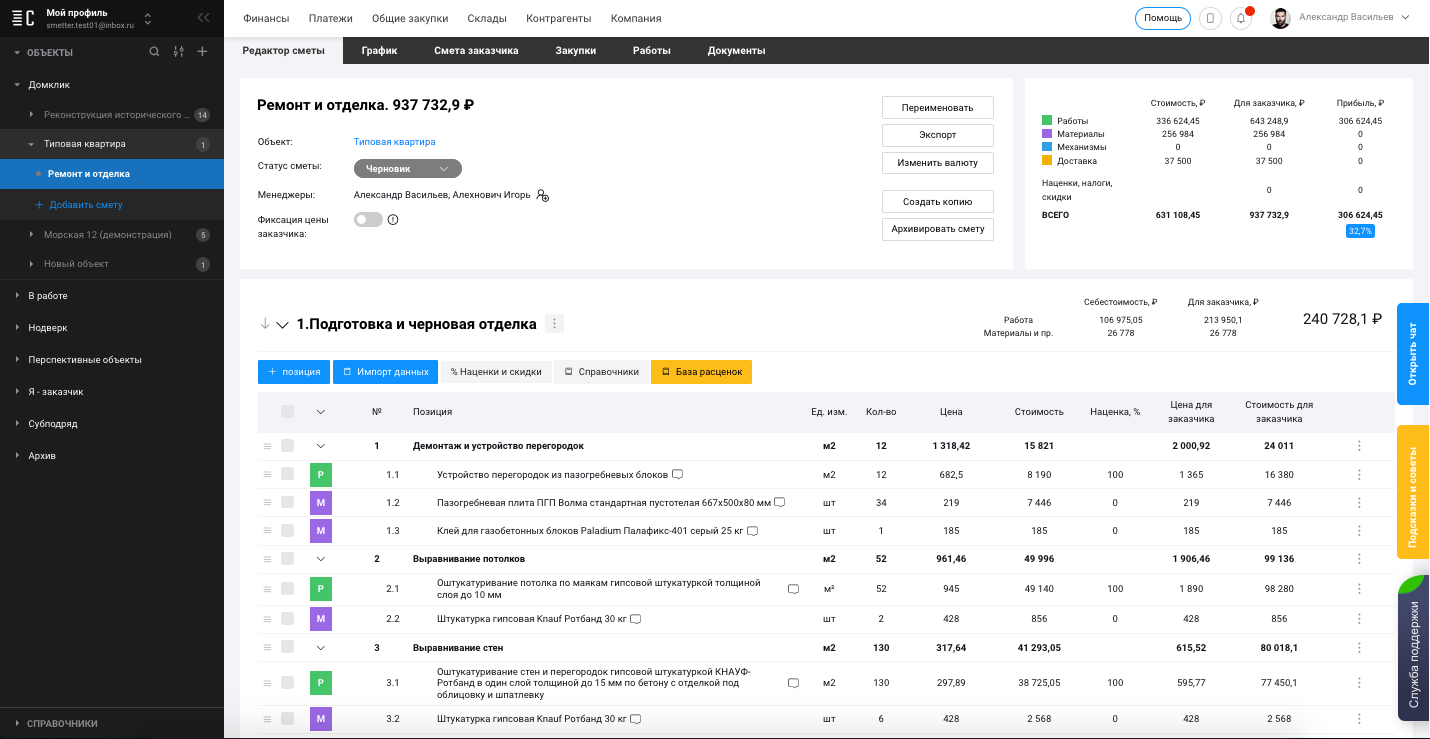This screenshot has width=1430, height=739.
Task: Click the plus icon to add object
Action: [x=202, y=52]
